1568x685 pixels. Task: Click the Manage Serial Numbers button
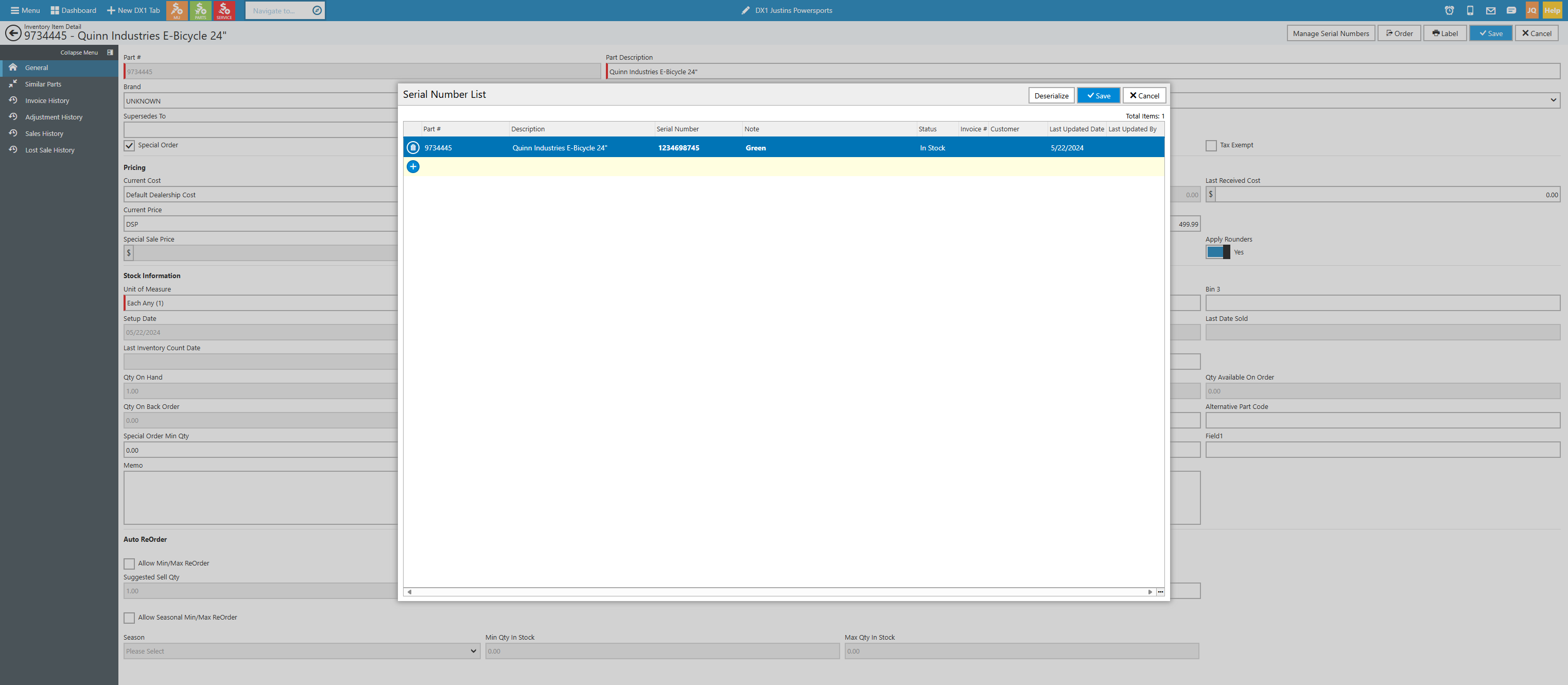[x=1331, y=33]
